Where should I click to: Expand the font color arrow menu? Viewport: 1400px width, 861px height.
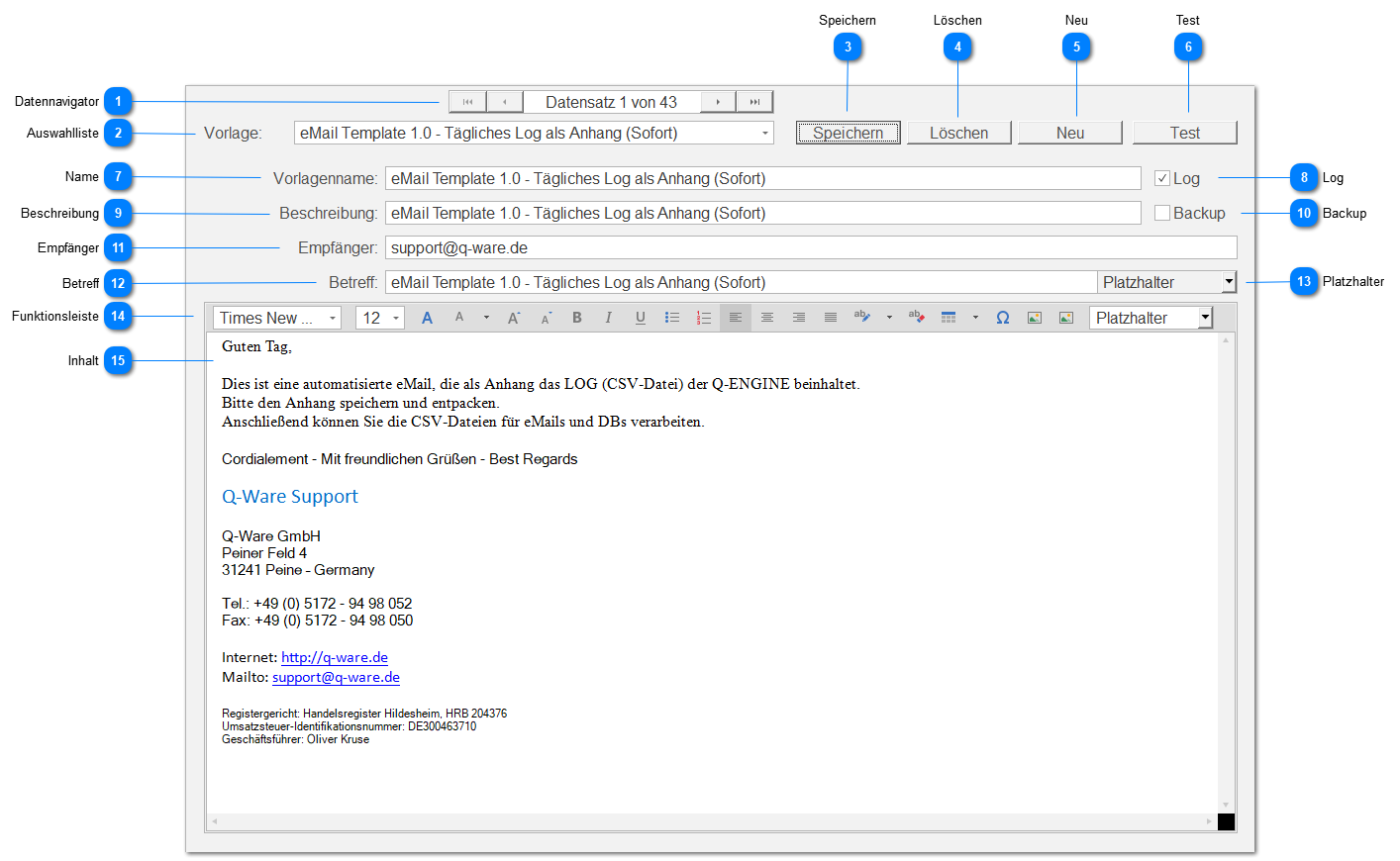(486, 318)
